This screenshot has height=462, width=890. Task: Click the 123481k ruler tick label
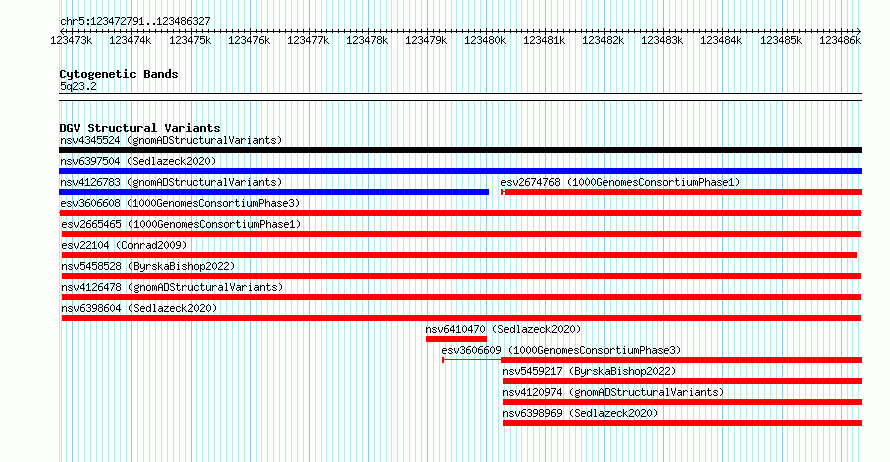click(x=544, y=40)
